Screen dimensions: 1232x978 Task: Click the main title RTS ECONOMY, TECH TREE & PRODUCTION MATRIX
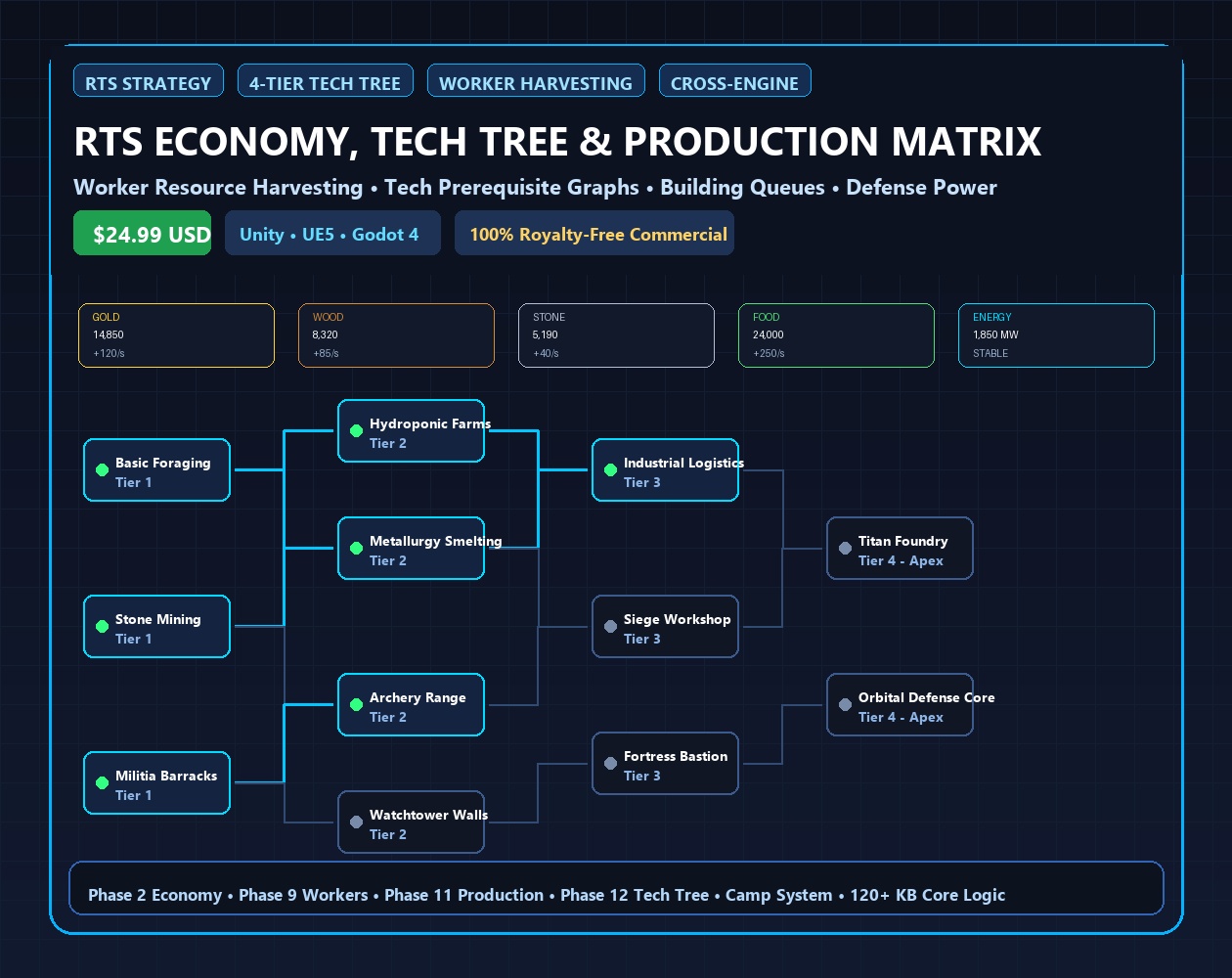point(557,142)
